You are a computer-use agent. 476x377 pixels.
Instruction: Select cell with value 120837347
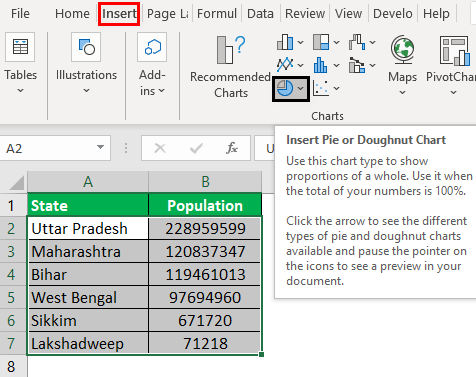(x=205, y=251)
